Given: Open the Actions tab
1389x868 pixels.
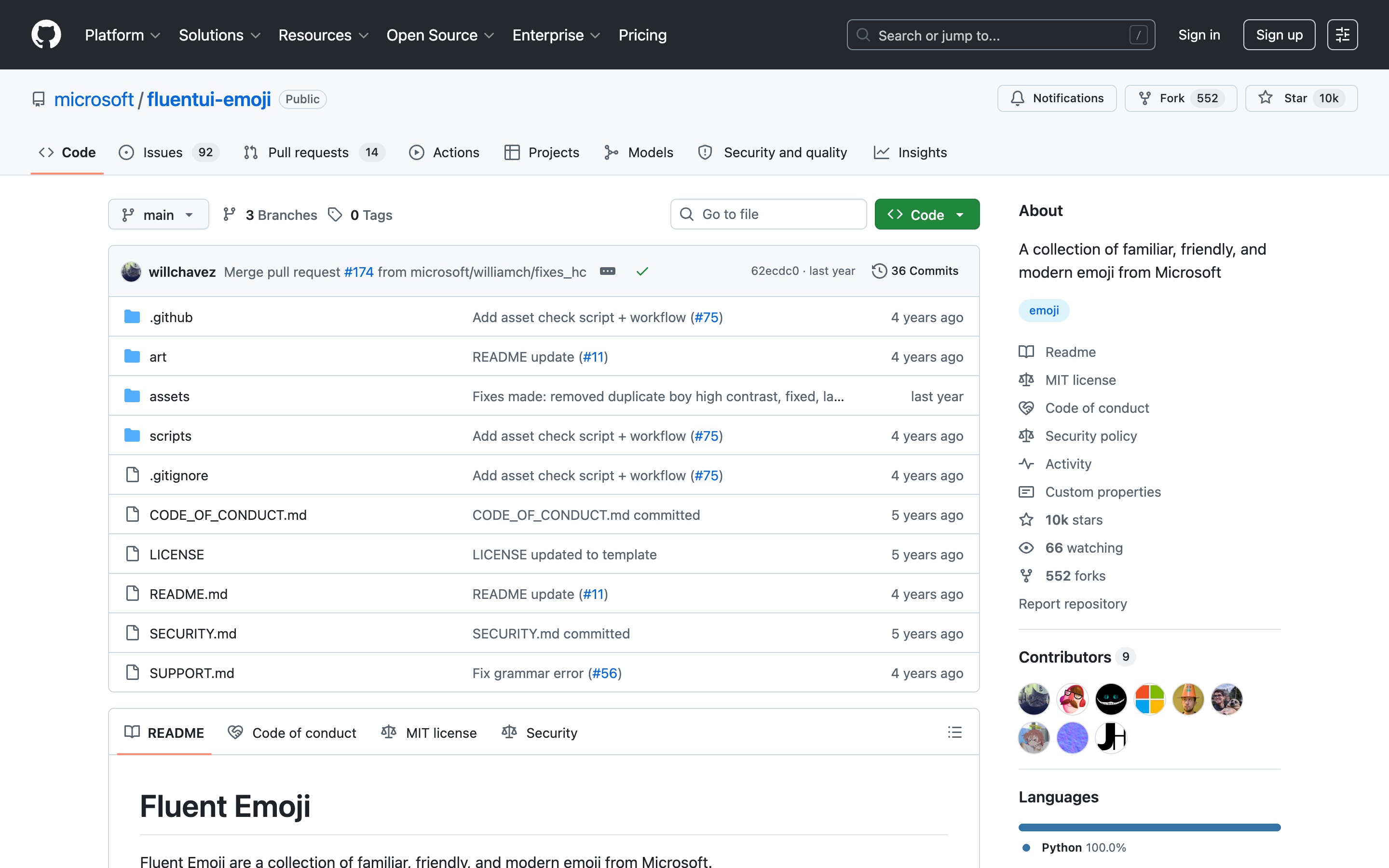Looking at the screenshot, I should click(444, 152).
